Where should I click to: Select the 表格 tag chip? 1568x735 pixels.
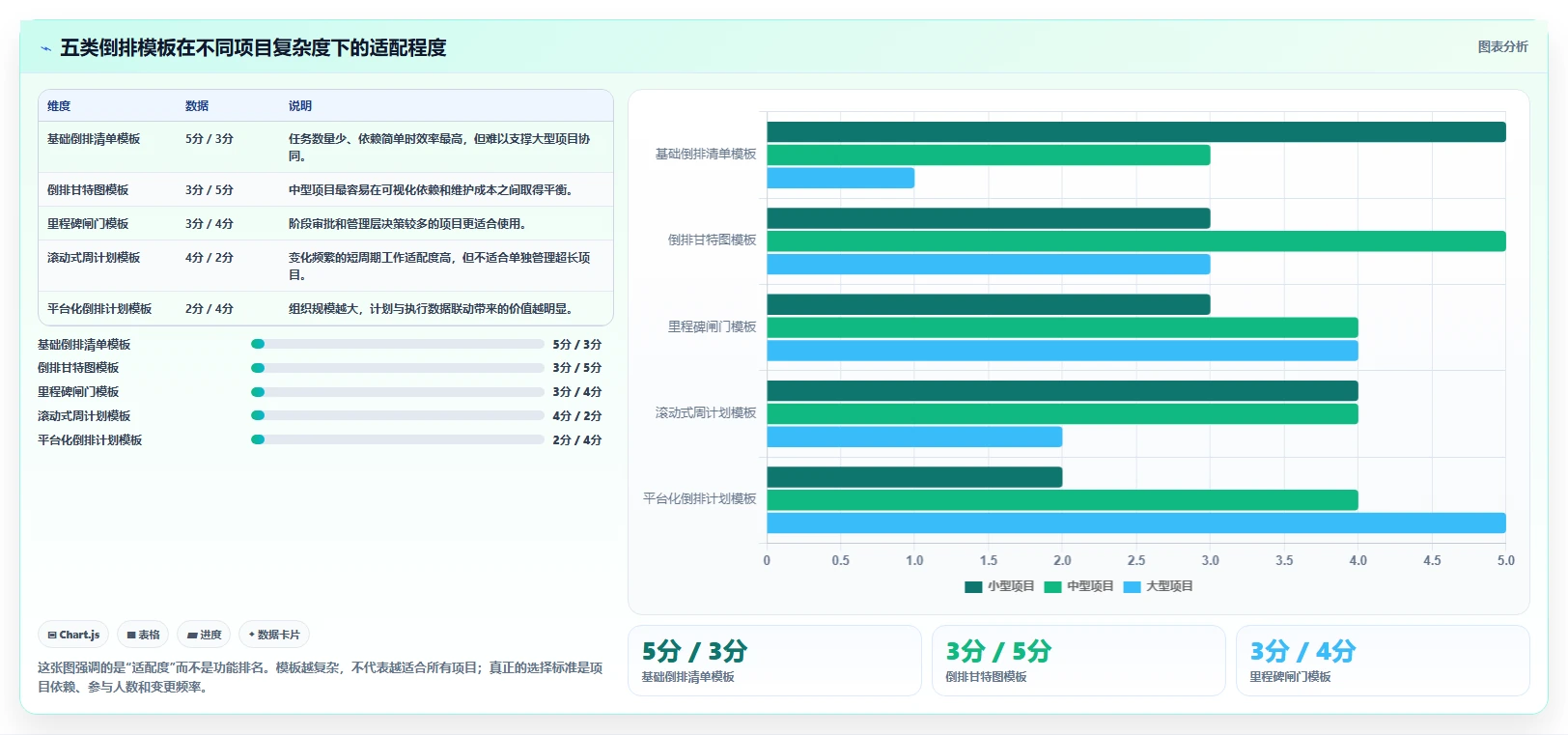[143, 635]
